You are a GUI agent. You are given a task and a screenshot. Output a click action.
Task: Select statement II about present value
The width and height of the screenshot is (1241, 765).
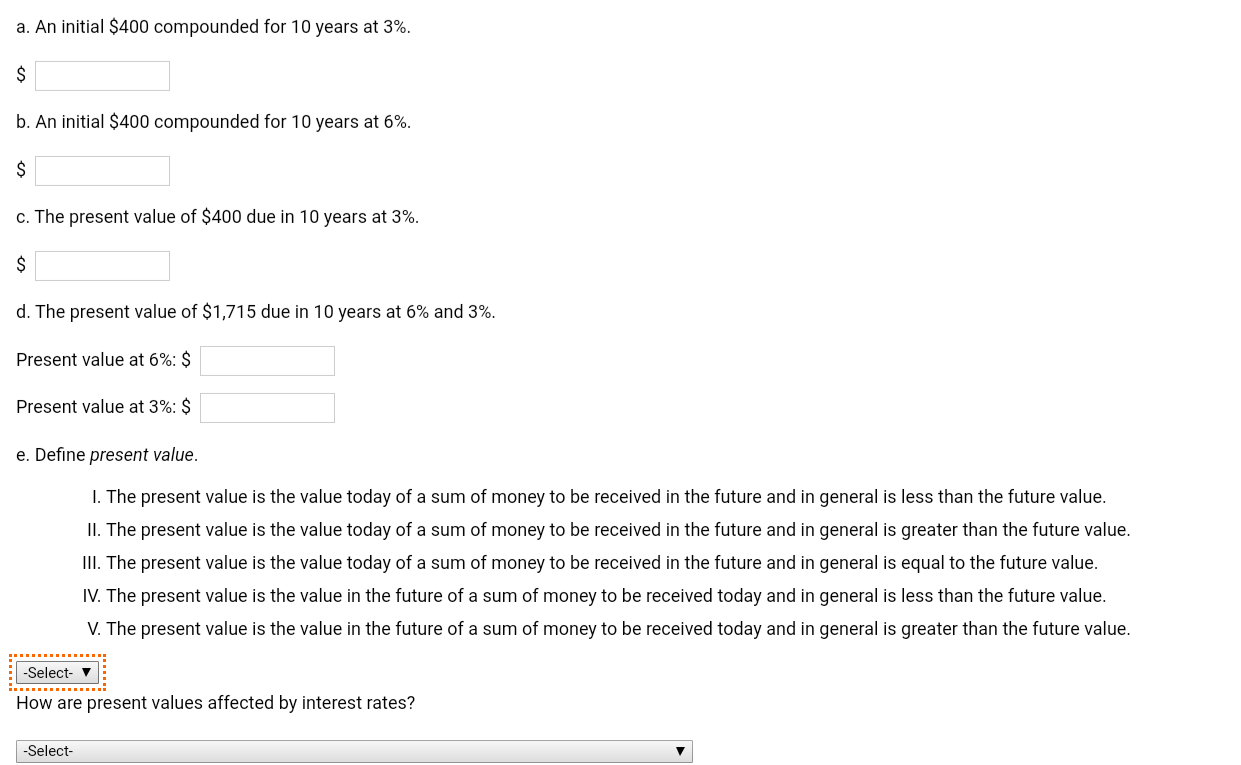(610, 529)
